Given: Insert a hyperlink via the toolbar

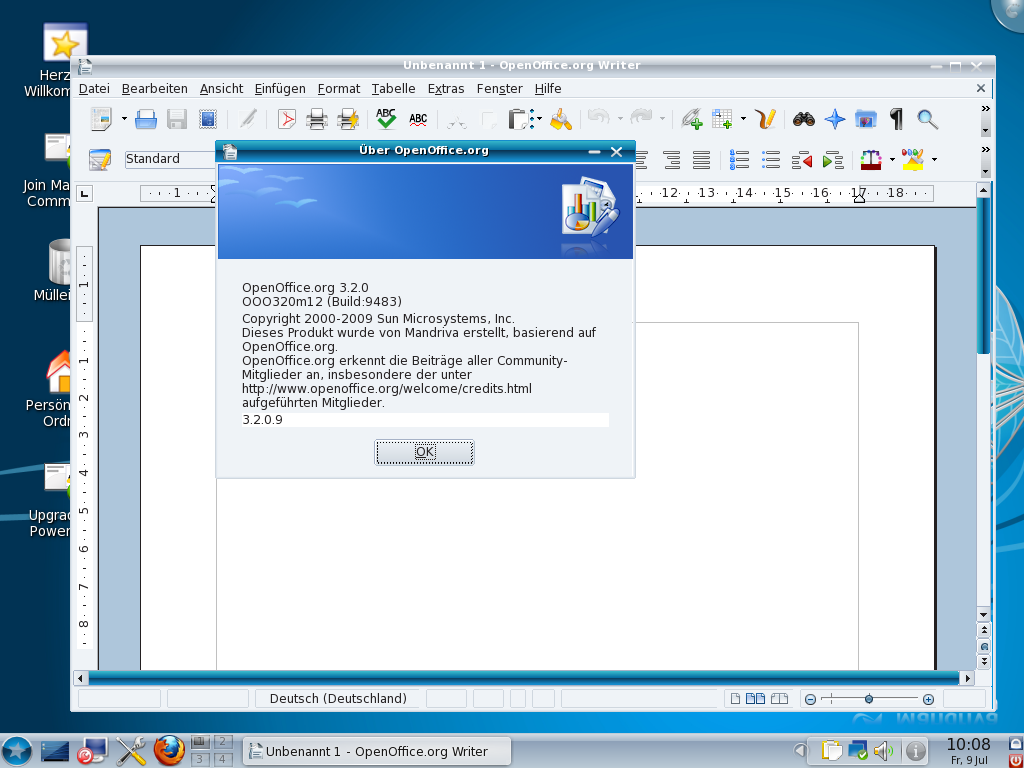Looking at the screenshot, I should [x=690, y=119].
